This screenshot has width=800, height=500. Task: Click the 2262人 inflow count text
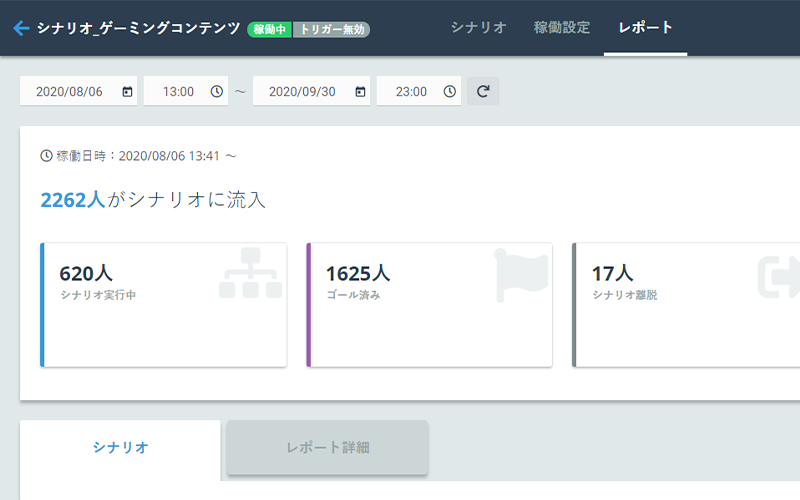pyautogui.click(x=72, y=200)
